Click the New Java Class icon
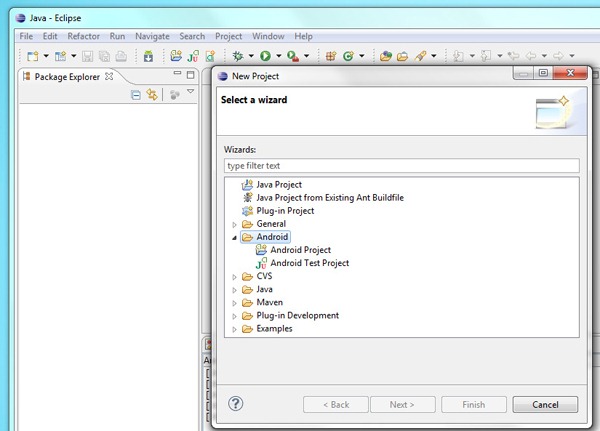Viewport: 600px width, 431px height. (x=348, y=56)
